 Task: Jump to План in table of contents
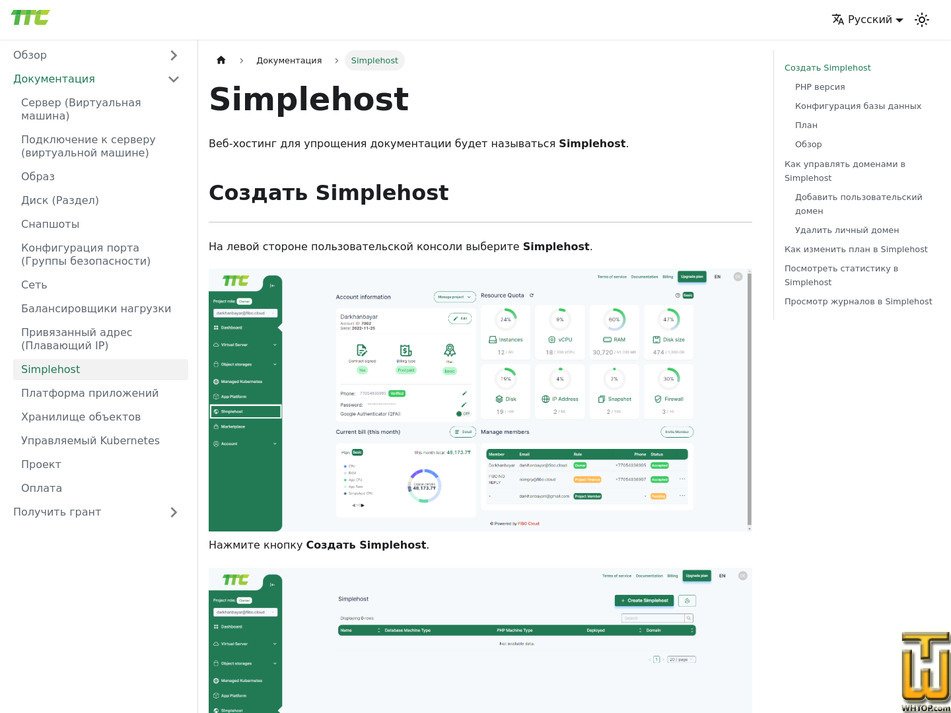pos(806,125)
